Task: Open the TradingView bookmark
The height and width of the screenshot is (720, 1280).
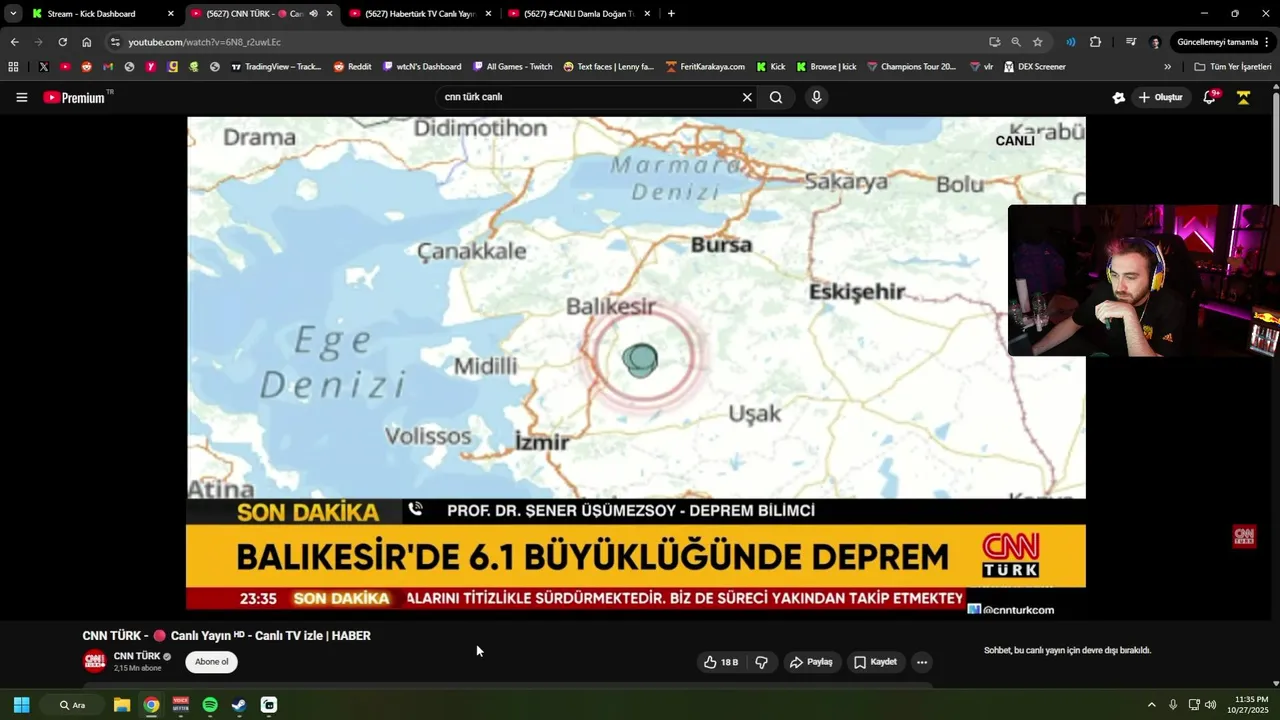Action: click(276, 67)
